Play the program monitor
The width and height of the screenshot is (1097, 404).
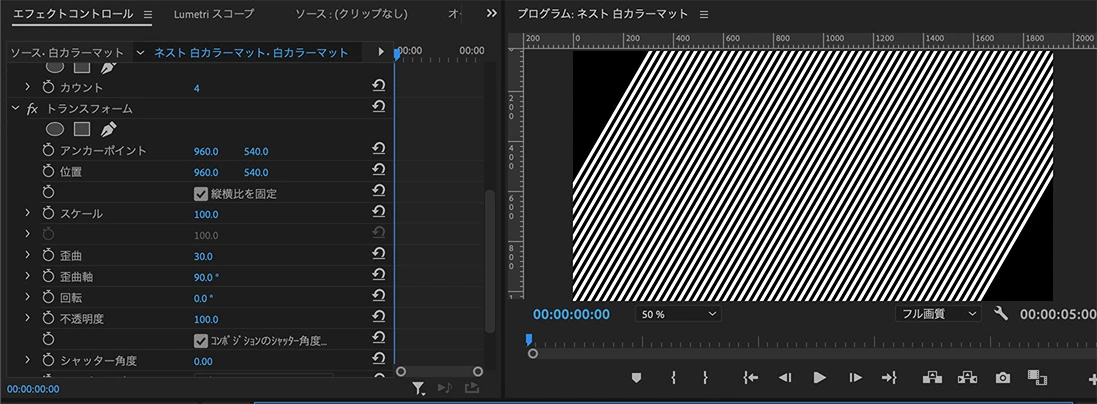[819, 377]
